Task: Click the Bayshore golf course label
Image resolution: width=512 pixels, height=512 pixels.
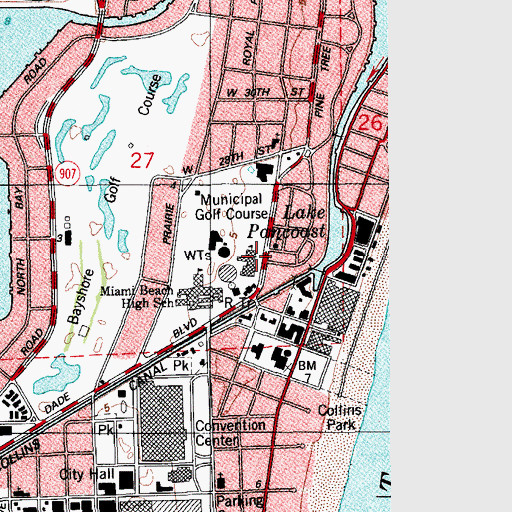Action: click(80, 296)
